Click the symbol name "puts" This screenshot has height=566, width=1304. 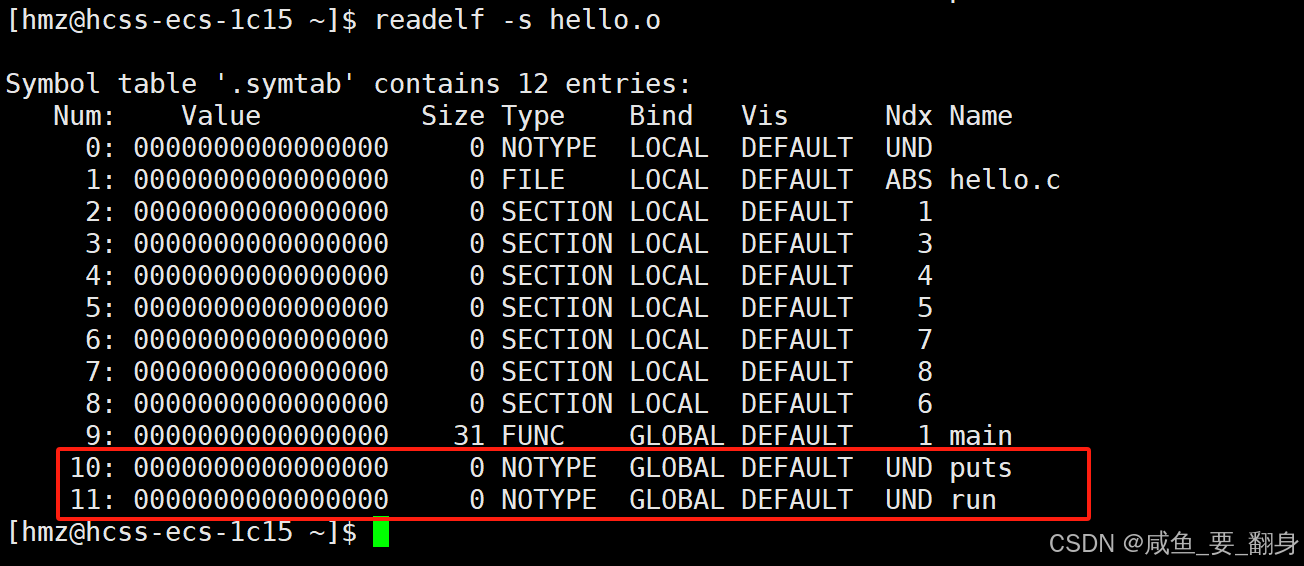(x=981, y=469)
